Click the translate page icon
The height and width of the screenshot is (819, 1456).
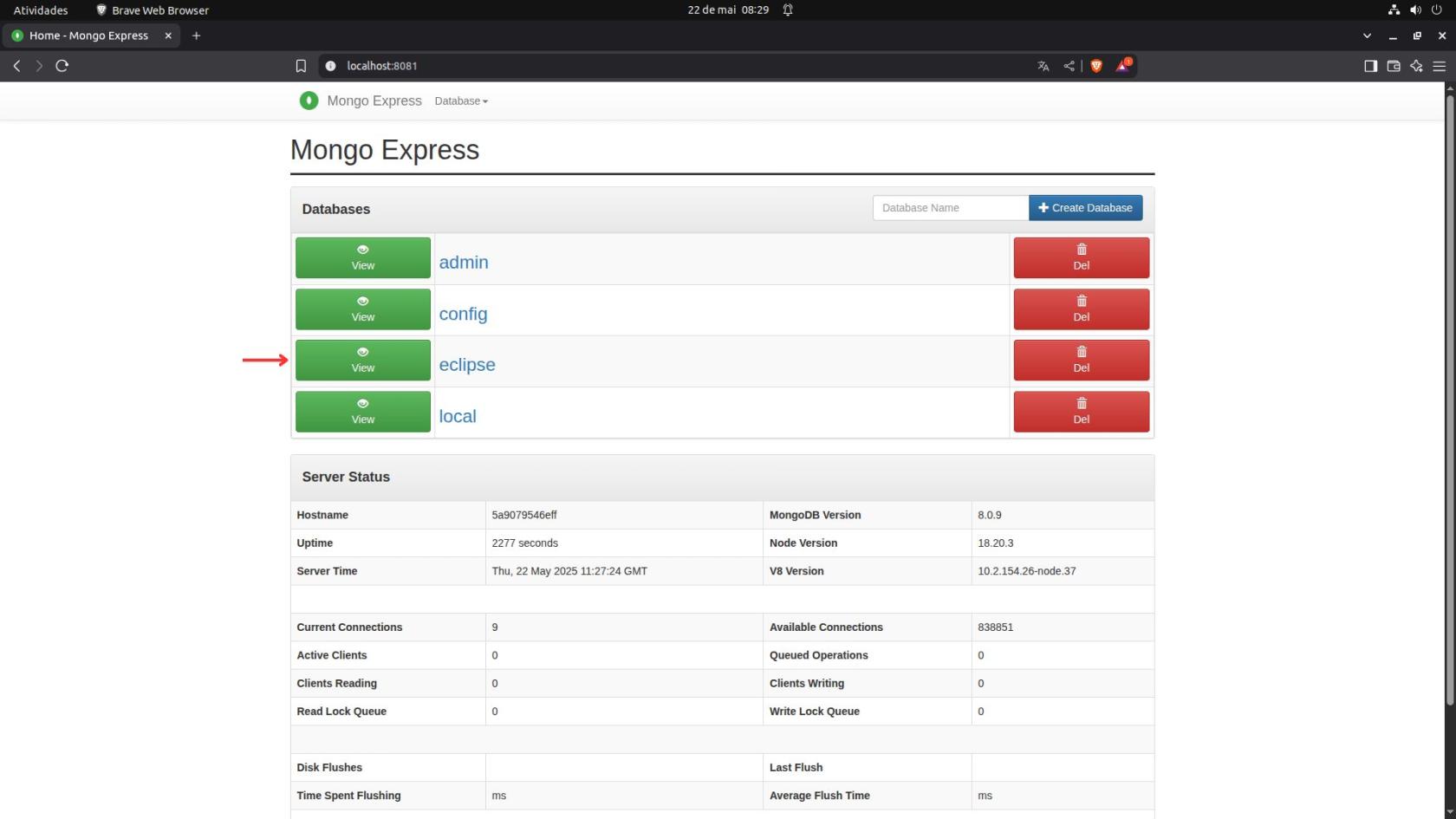point(1043,66)
